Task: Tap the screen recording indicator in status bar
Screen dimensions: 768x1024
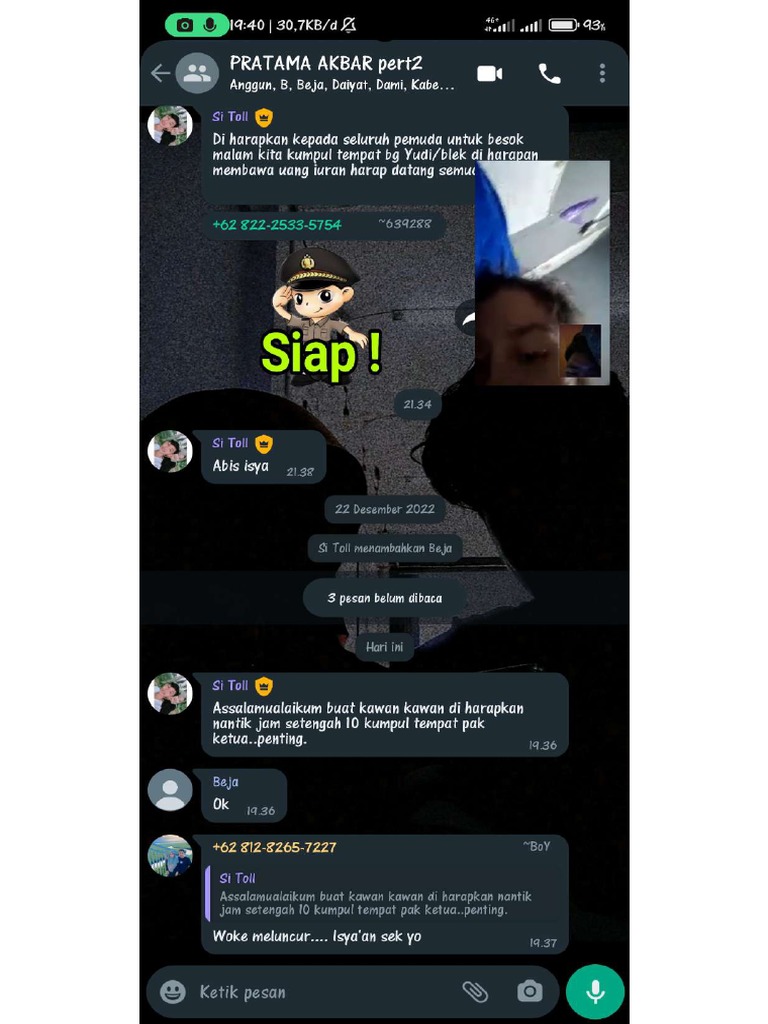Action: point(197,25)
